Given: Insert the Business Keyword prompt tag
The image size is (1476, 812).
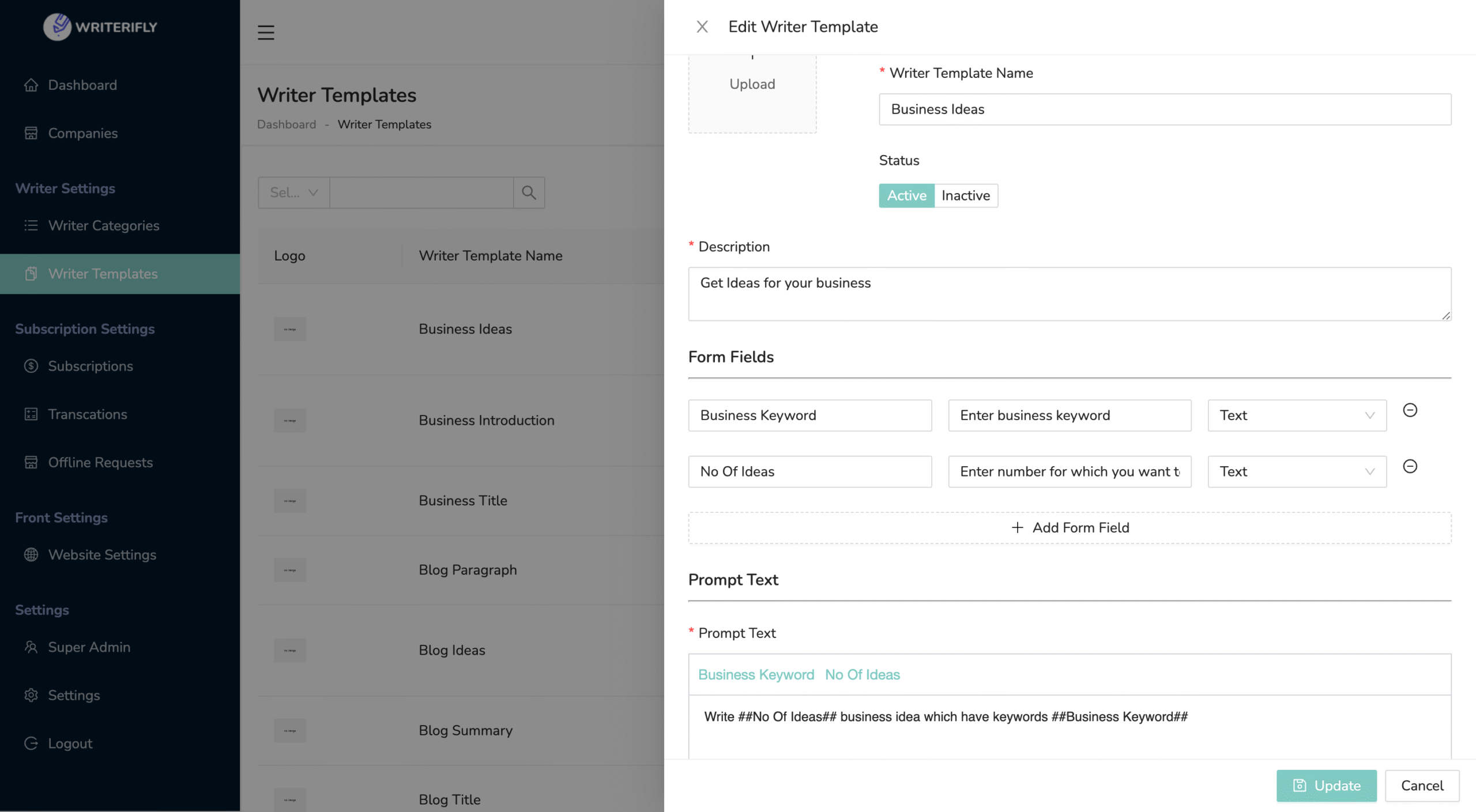Looking at the screenshot, I should [x=756, y=675].
